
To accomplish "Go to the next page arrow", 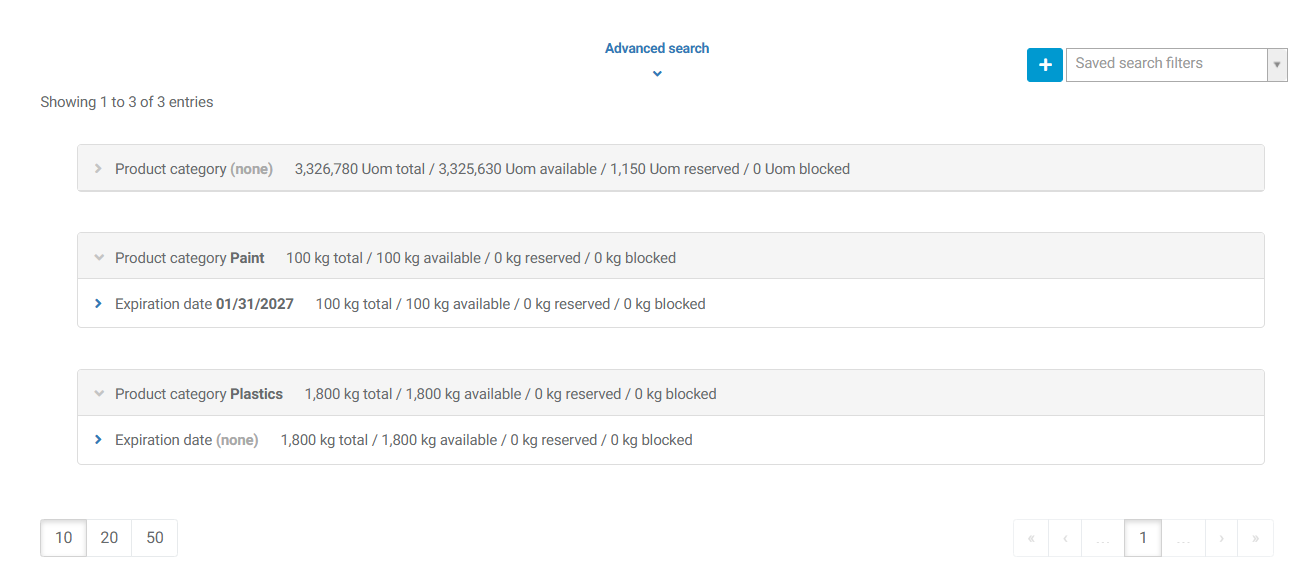I will click(1221, 538).
